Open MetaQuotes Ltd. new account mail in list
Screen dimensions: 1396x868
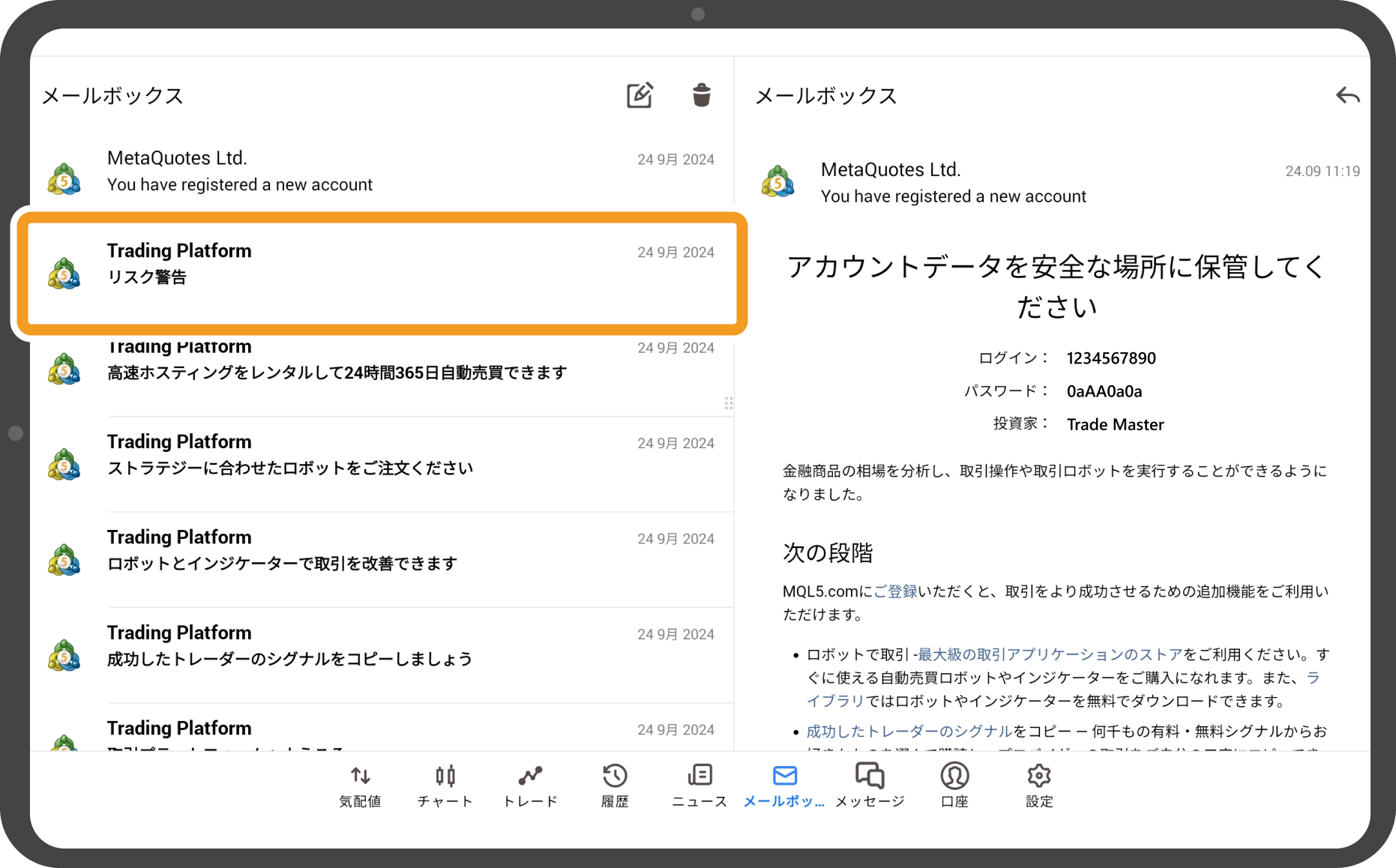click(x=381, y=172)
